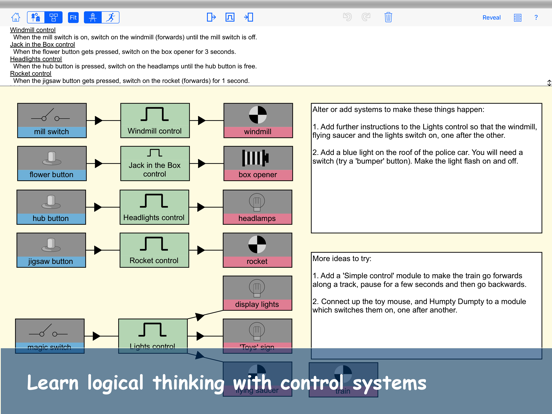Screen dimensions: 552x414
Task: Select the 'Toys' sign output block
Action: click(x=257, y=336)
